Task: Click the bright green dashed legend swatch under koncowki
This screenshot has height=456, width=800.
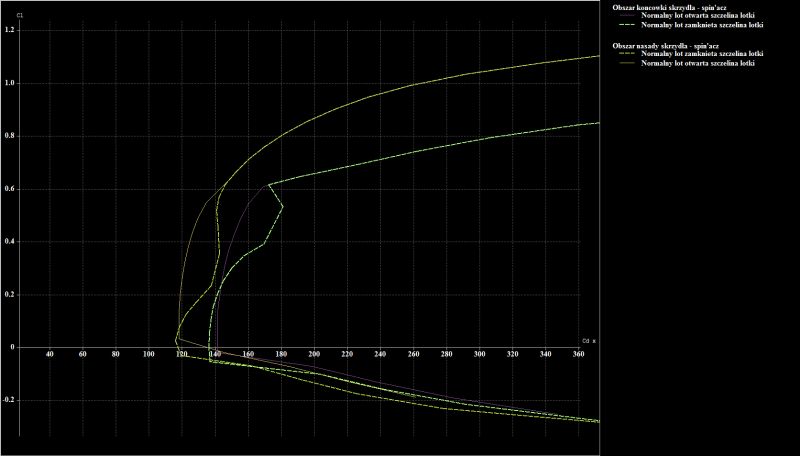Action: (625, 25)
